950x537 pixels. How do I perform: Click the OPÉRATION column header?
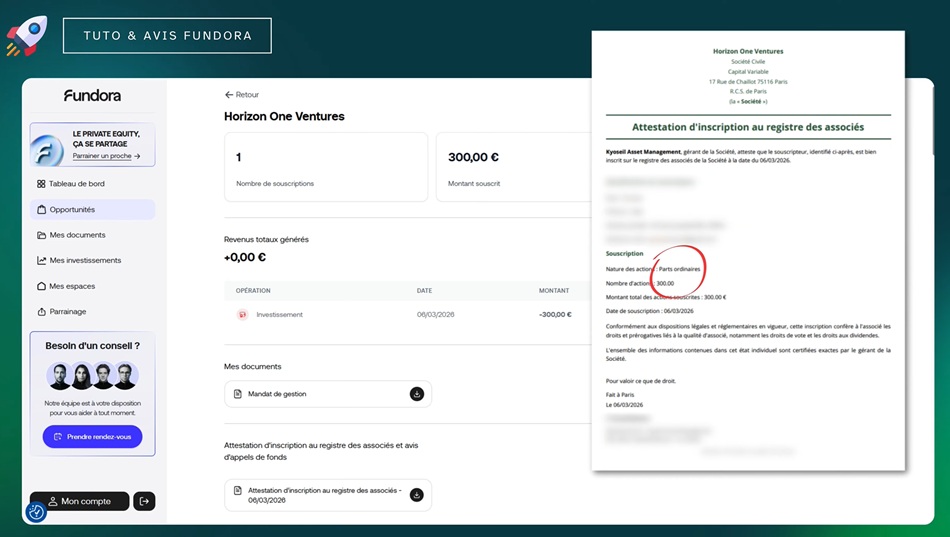coord(253,291)
